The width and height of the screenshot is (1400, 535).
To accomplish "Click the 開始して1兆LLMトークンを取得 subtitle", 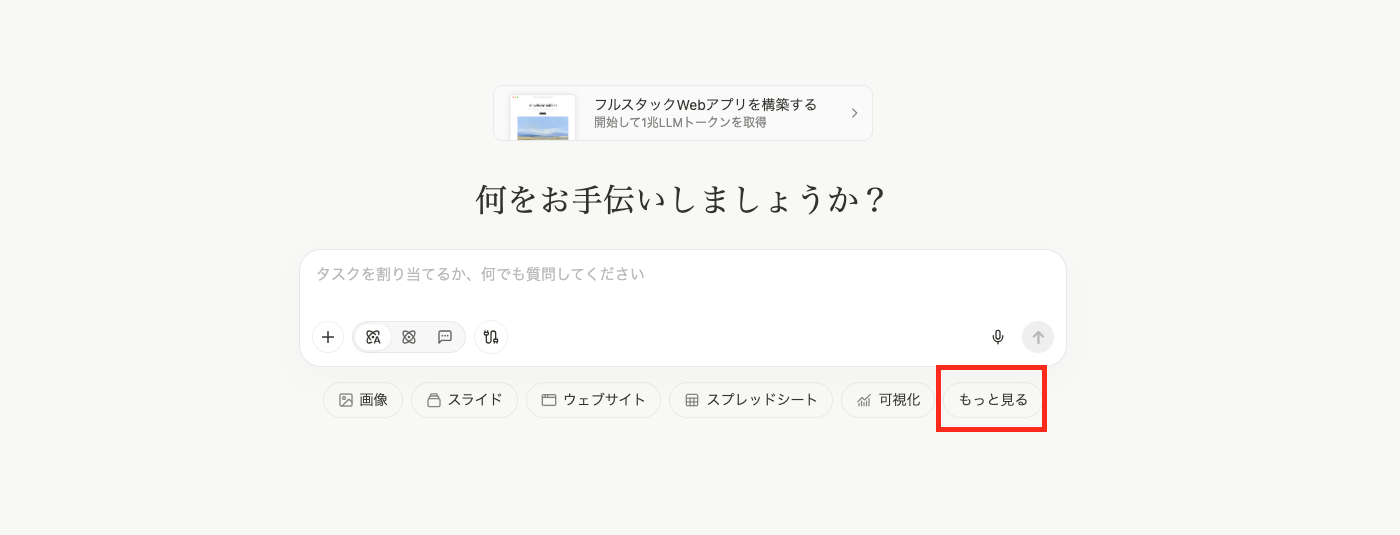I will 680,122.
